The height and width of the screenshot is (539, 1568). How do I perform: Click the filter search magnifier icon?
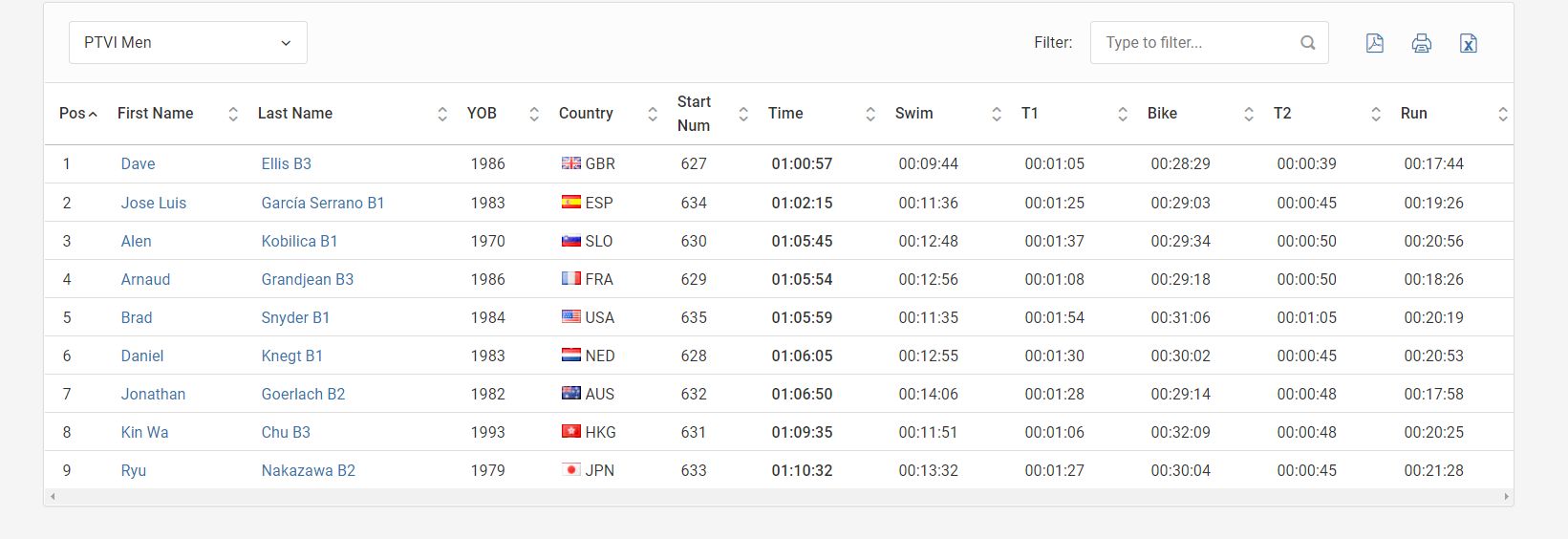(1308, 43)
